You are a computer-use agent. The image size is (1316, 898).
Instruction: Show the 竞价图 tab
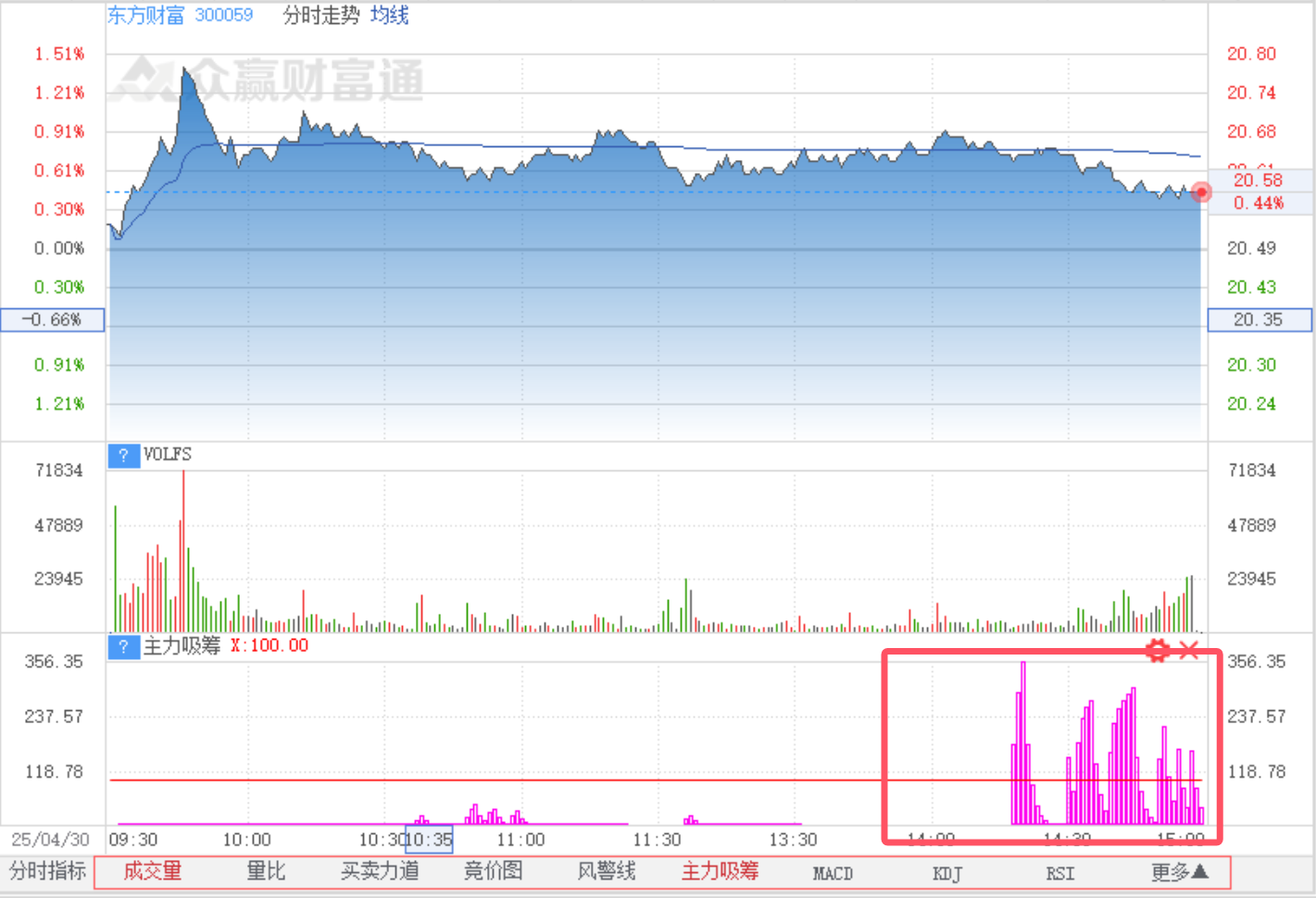click(493, 871)
